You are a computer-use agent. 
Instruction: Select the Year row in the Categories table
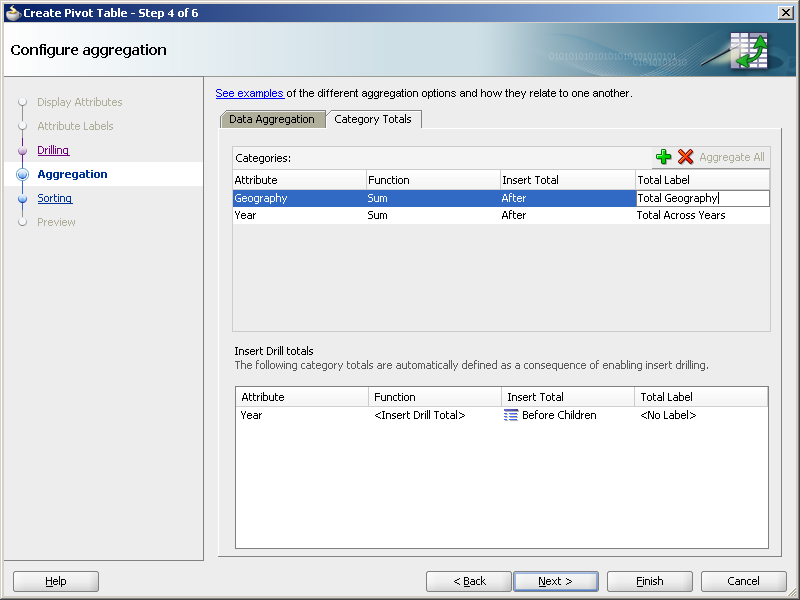300,215
